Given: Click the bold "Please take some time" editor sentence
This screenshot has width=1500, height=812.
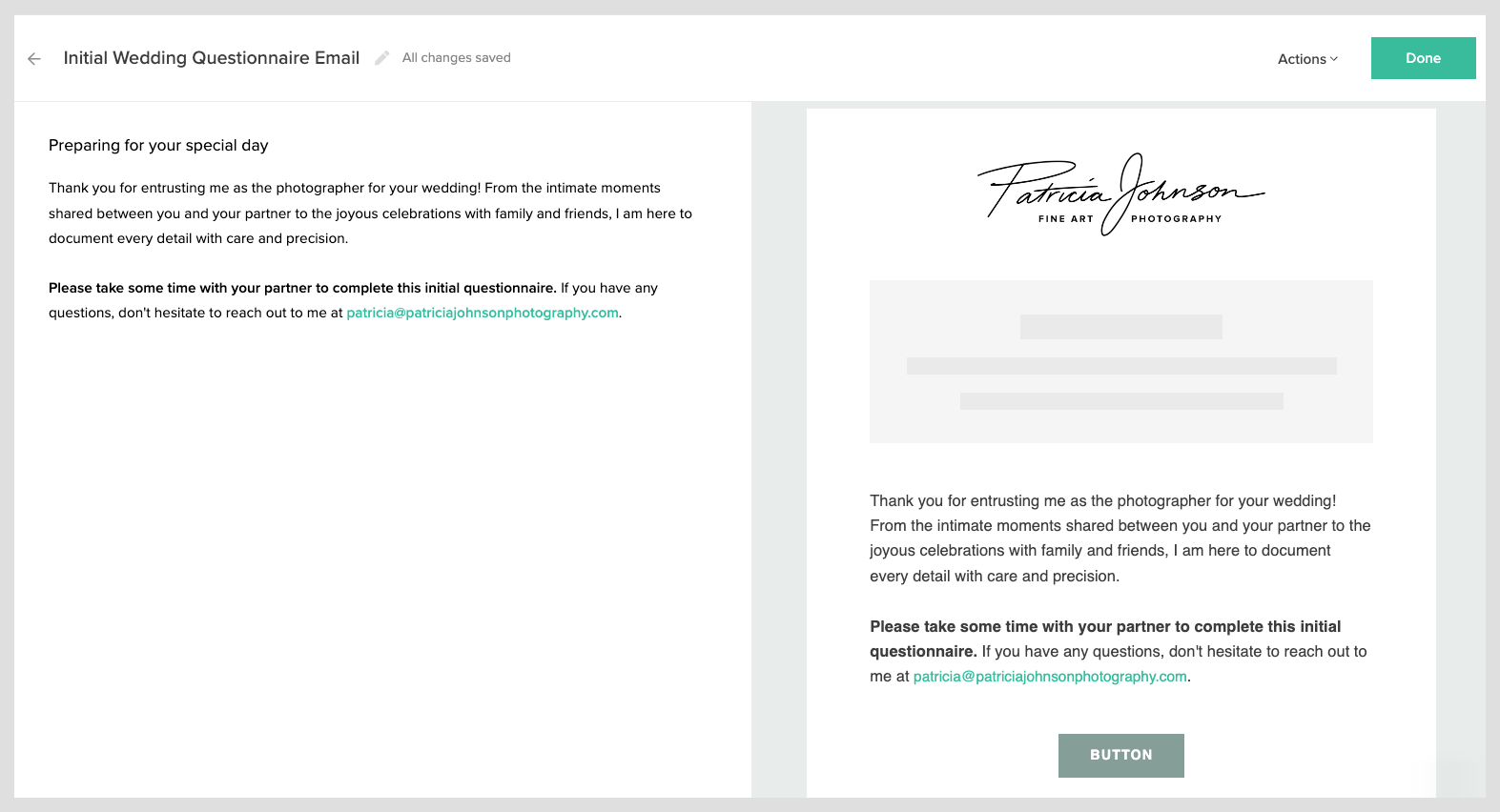Looking at the screenshot, I should click(x=302, y=288).
